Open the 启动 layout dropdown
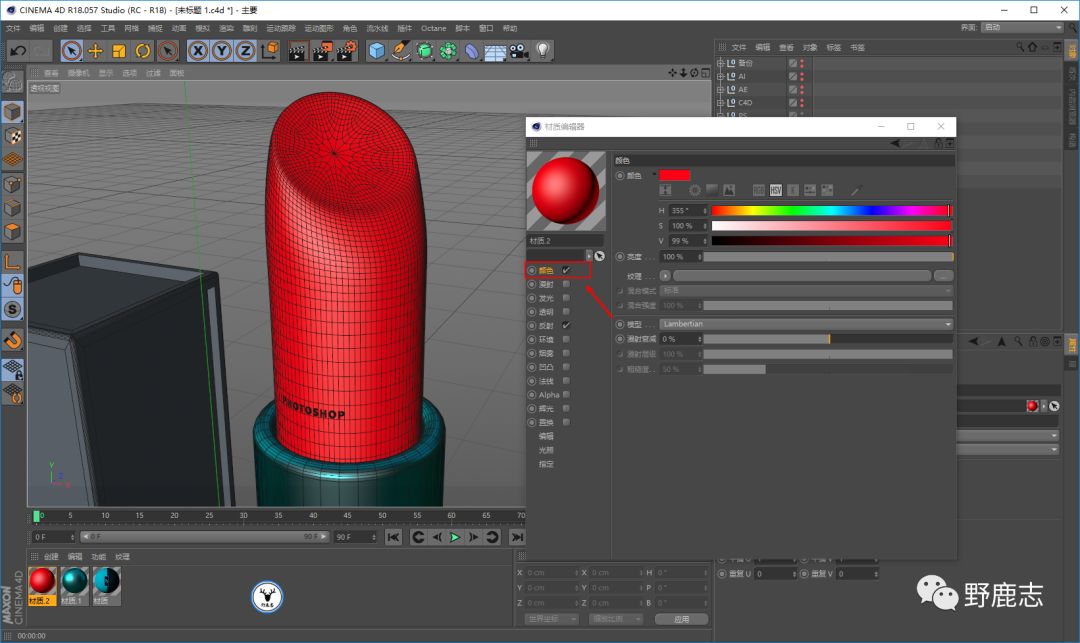Image resolution: width=1080 pixels, height=643 pixels. click(x=1021, y=27)
